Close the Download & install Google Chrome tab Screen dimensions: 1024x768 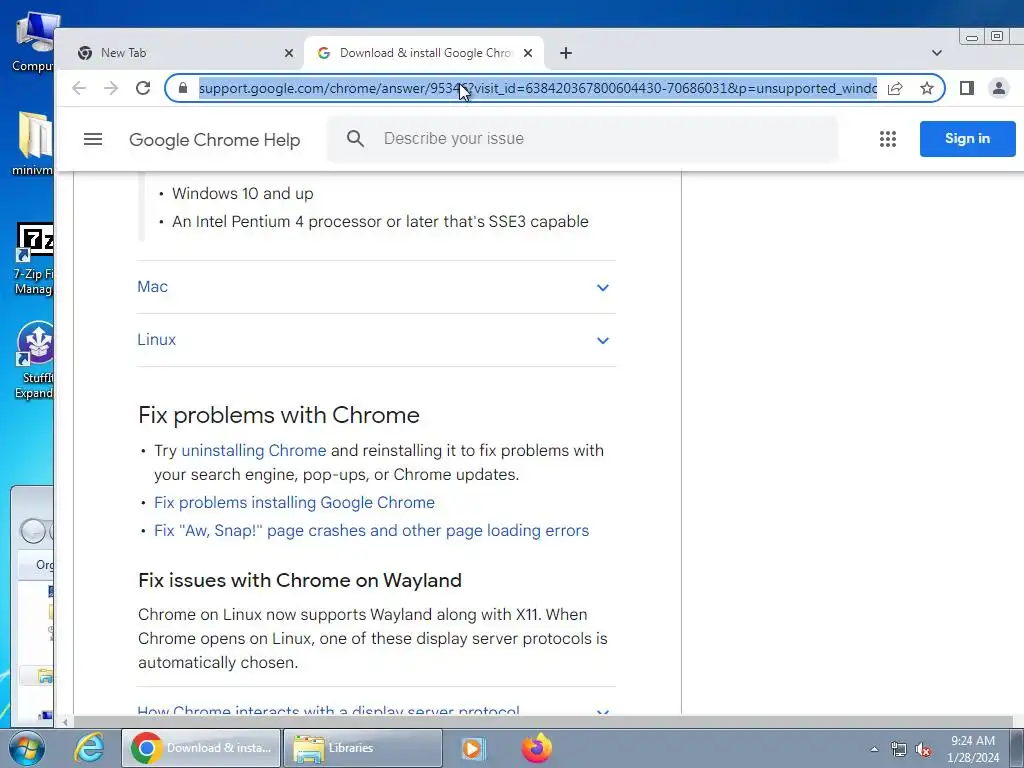(528, 54)
